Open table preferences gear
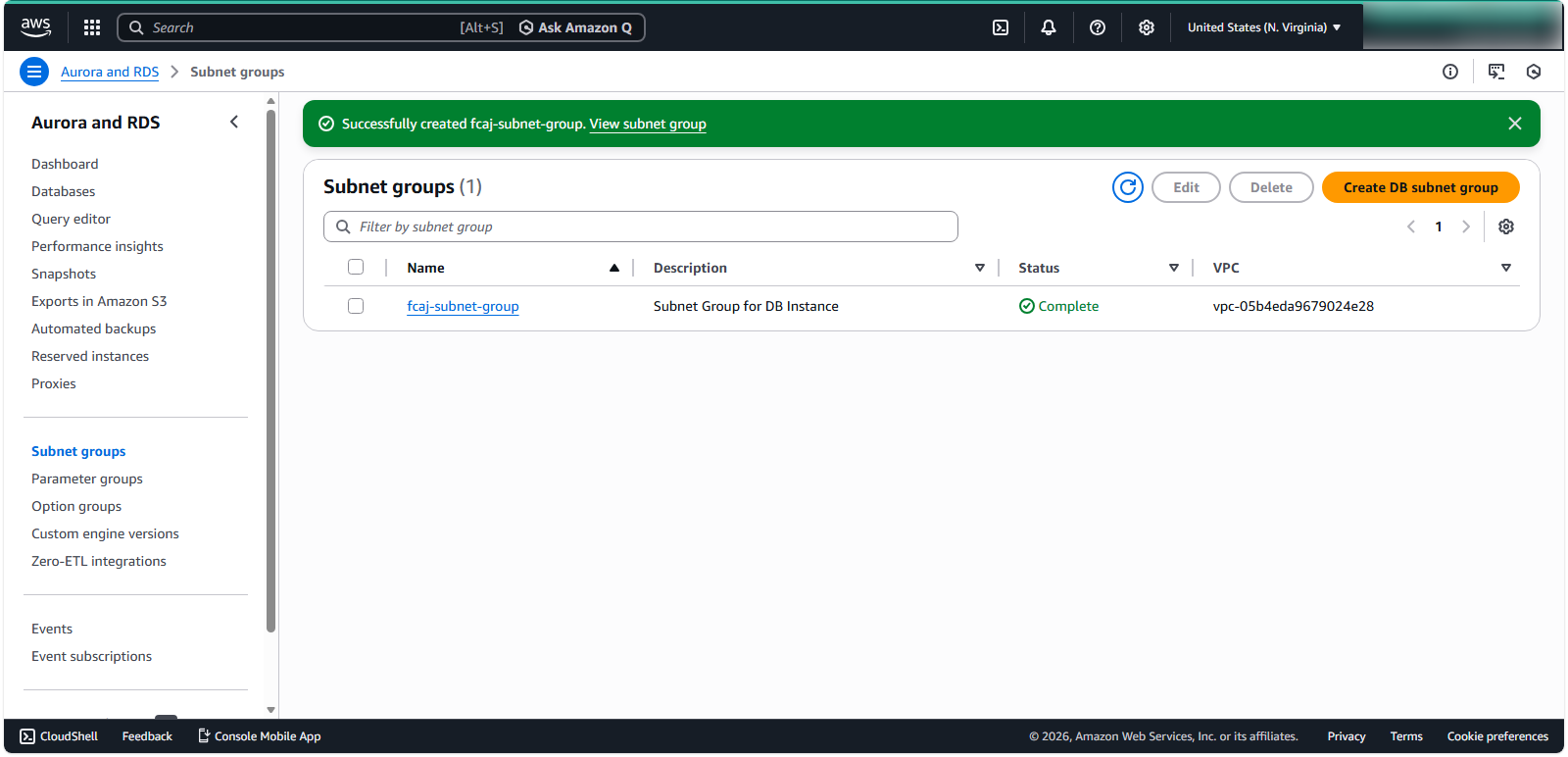 click(x=1506, y=227)
